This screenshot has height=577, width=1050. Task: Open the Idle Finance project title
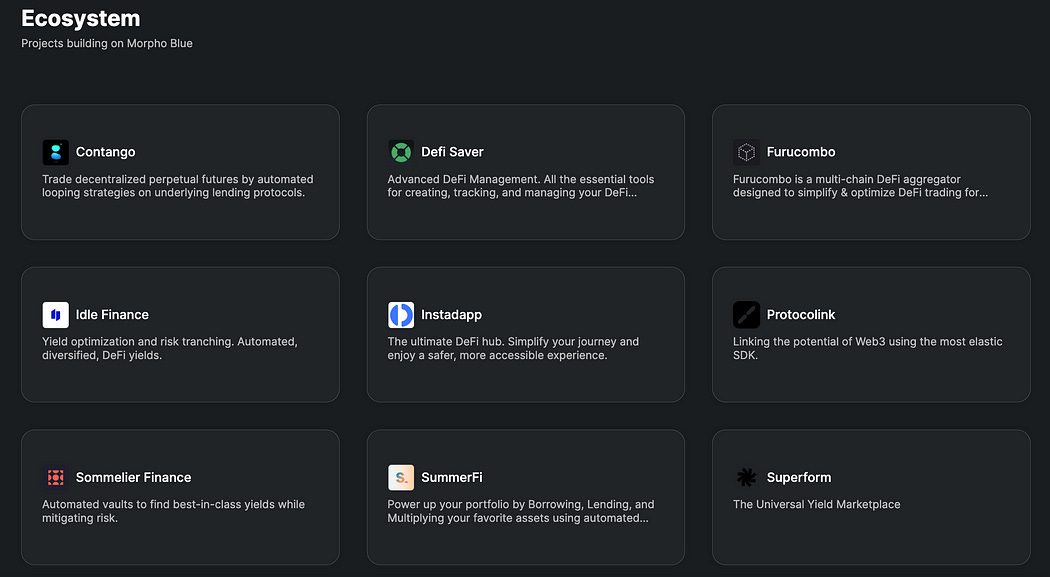click(x=112, y=315)
